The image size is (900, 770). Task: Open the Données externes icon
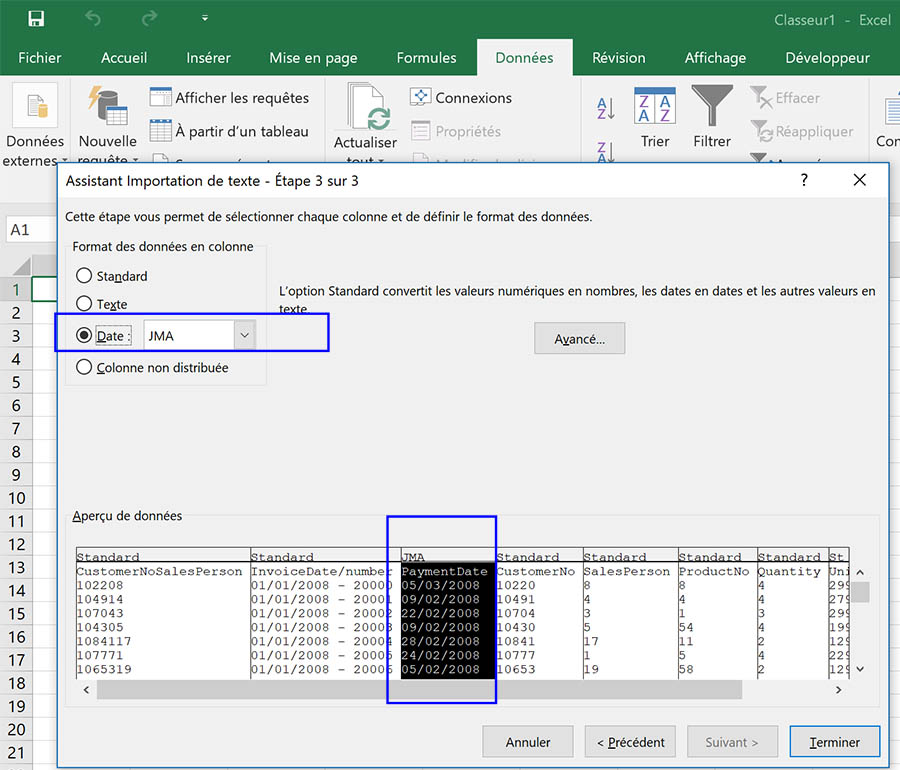point(35,107)
